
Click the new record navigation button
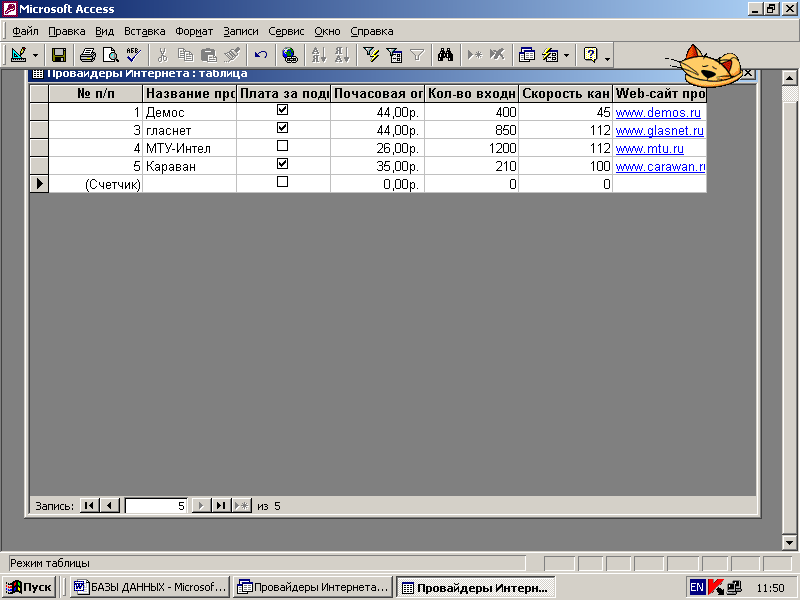pyautogui.click(x=241, y=506)
